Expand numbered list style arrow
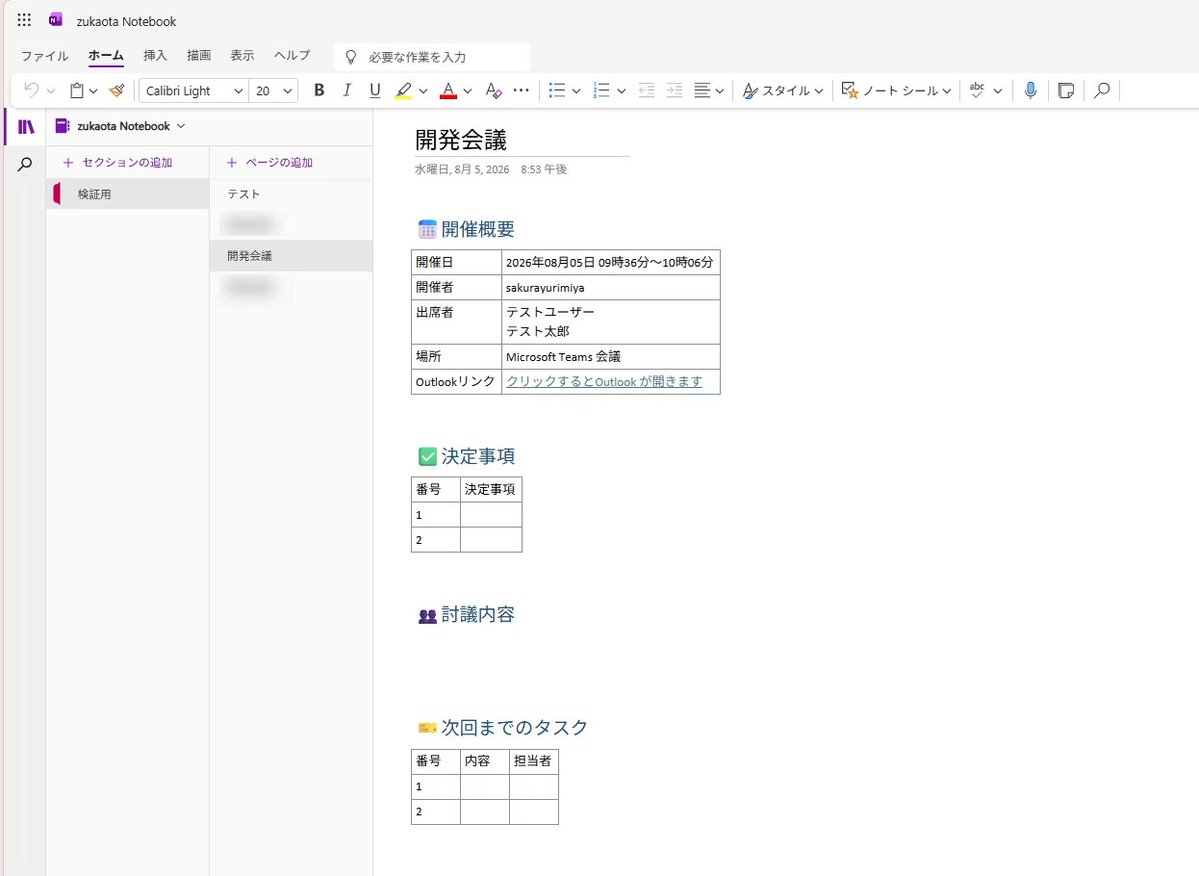 (621, 91)
